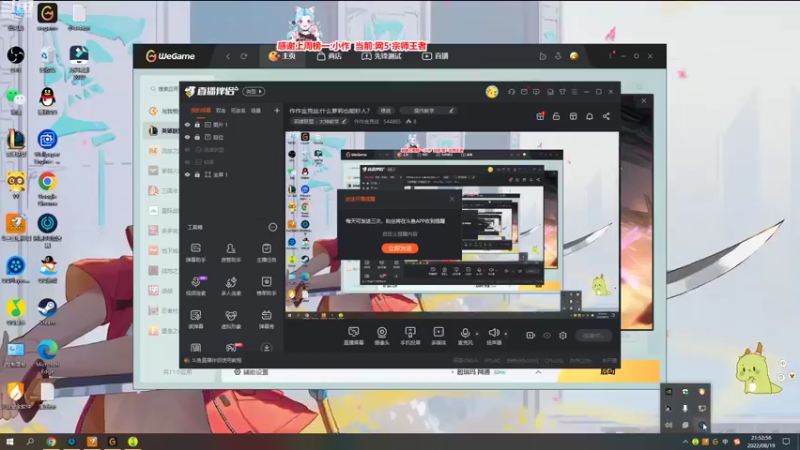Screen dimensions: 800x450
Task: Toggle the lock on the 全屏 1 source
Action: [x=197, y=174]
